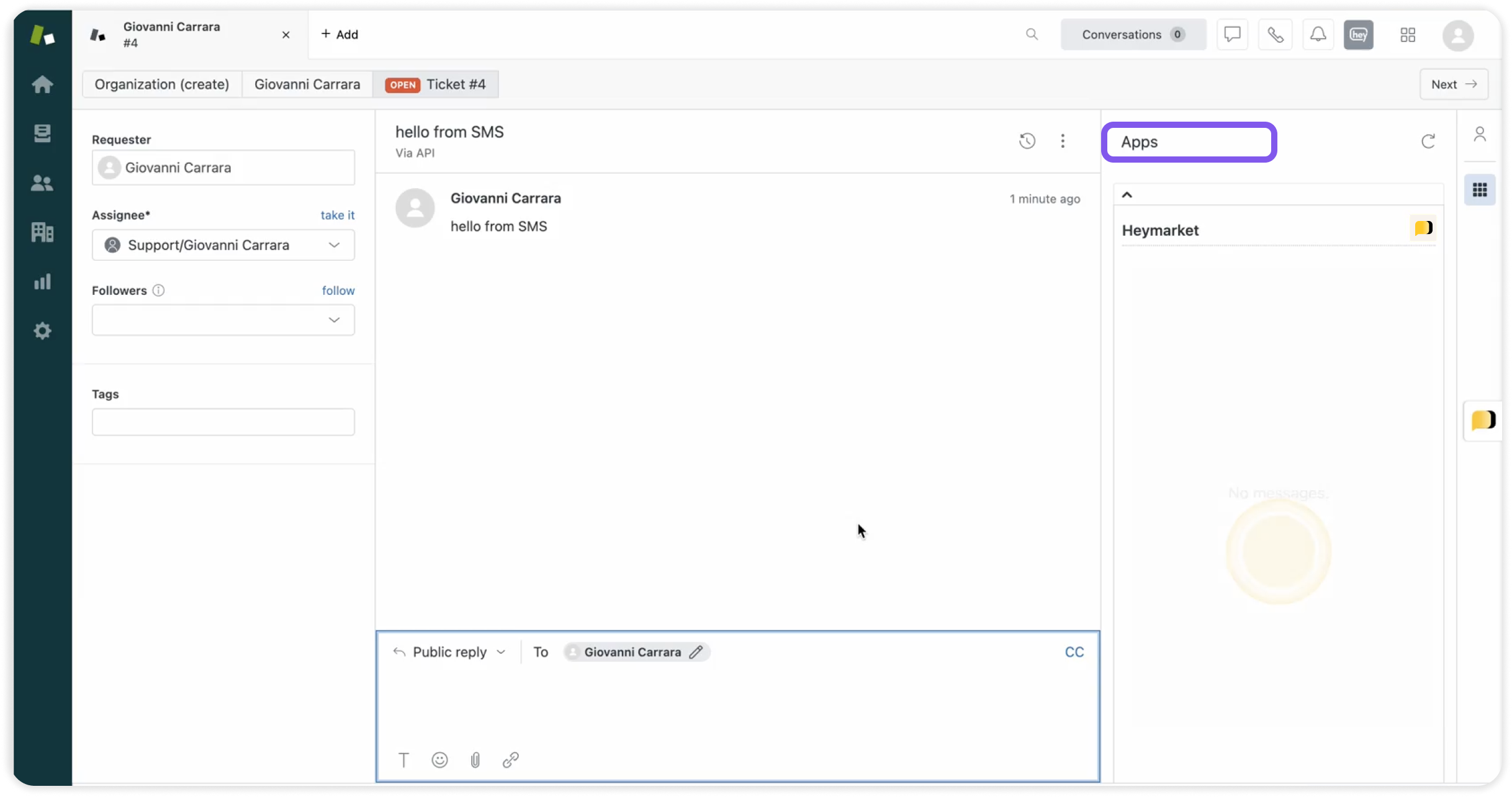Click into the Tags input field
Viewport: 1512px width, 797px height.
[223, 422]
